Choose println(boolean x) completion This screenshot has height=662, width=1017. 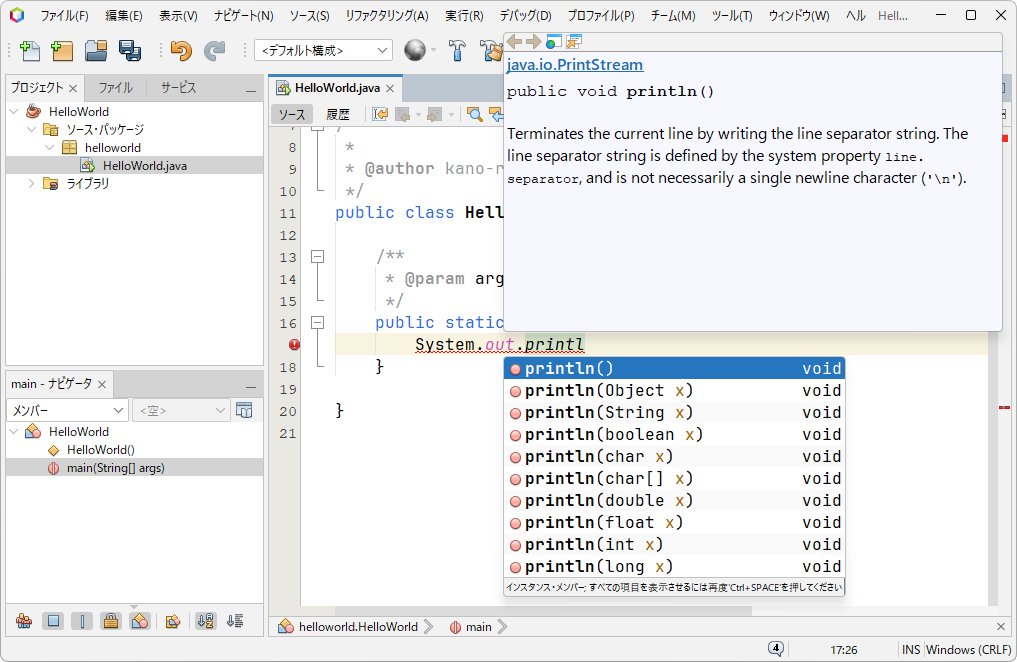point(674,434)
